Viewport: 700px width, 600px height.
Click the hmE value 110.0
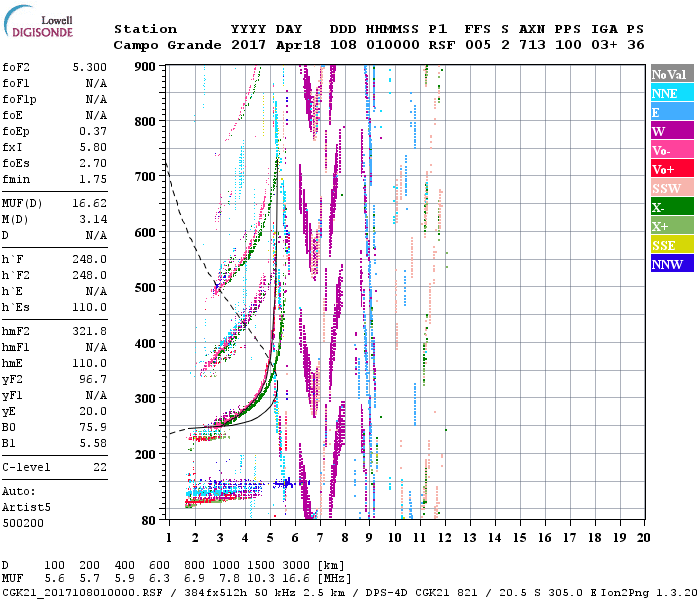[x=90, y=363]
